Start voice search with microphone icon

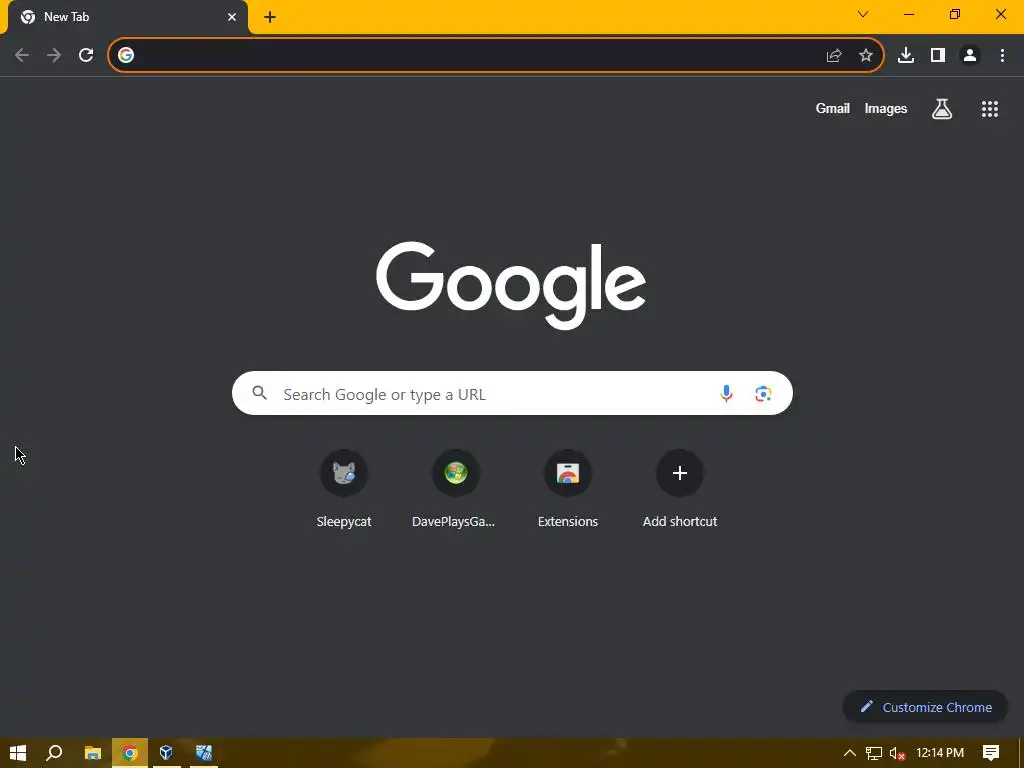pos(726,393)
